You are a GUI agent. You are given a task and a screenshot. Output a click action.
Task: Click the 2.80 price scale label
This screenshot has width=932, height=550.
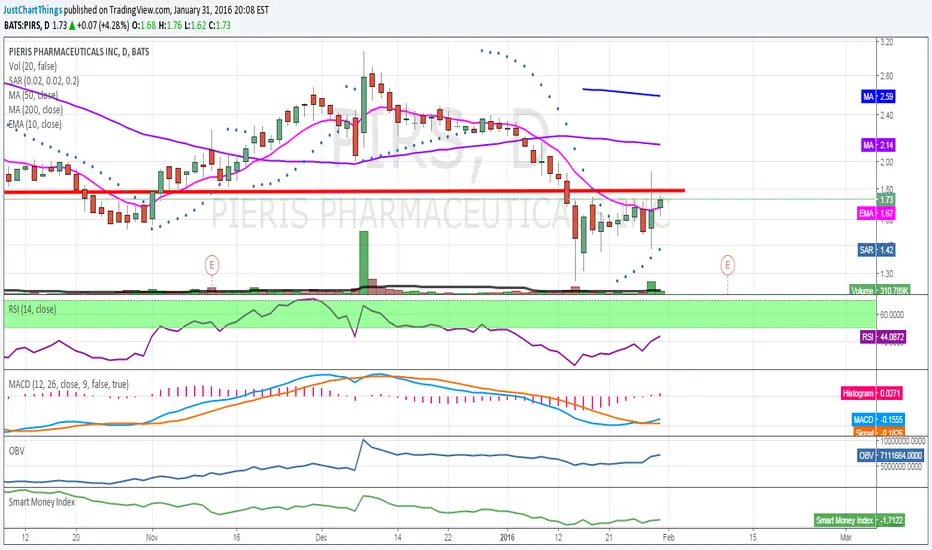point(886,76)
